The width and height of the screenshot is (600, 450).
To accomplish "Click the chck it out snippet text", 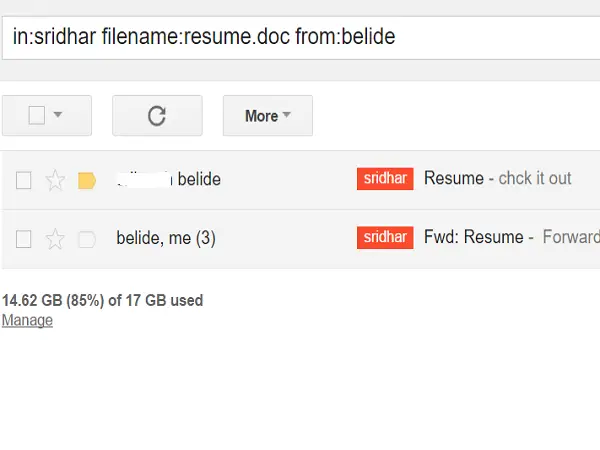I will click(535, 178).
